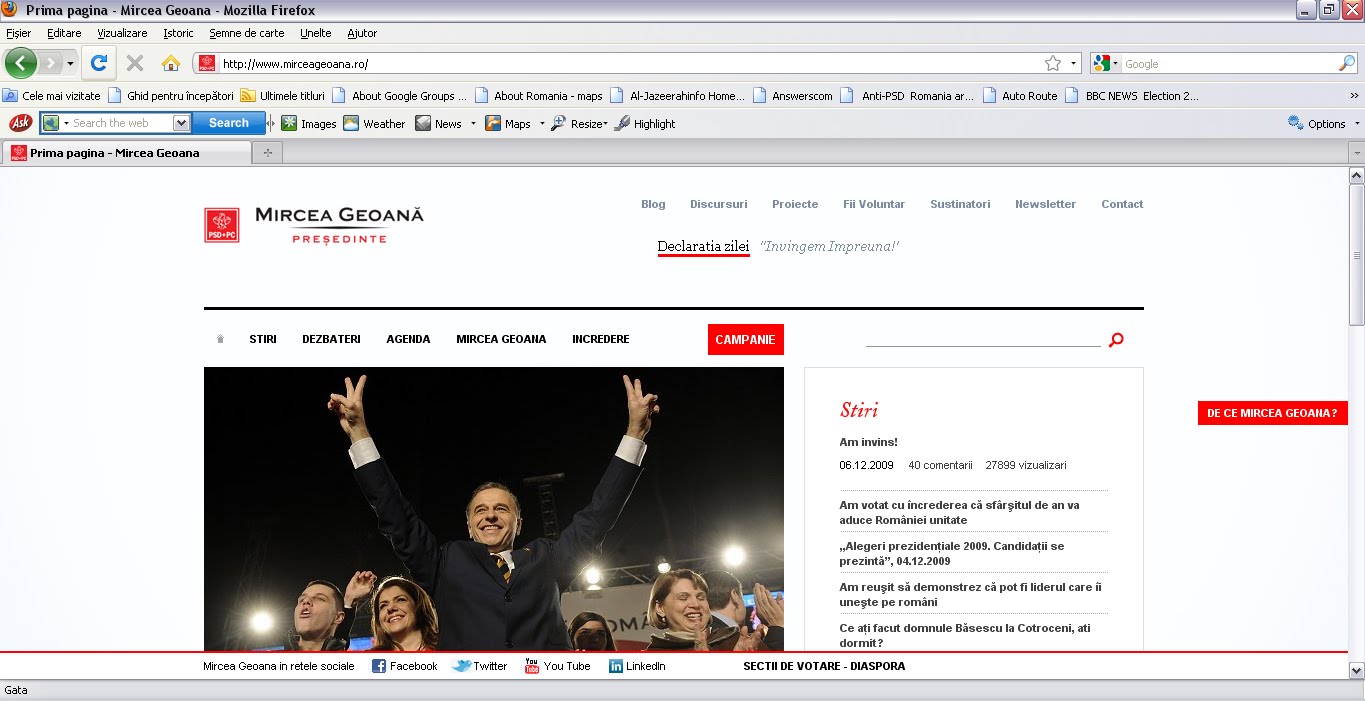Bookmark page with the star icon

coord(1053,63)
